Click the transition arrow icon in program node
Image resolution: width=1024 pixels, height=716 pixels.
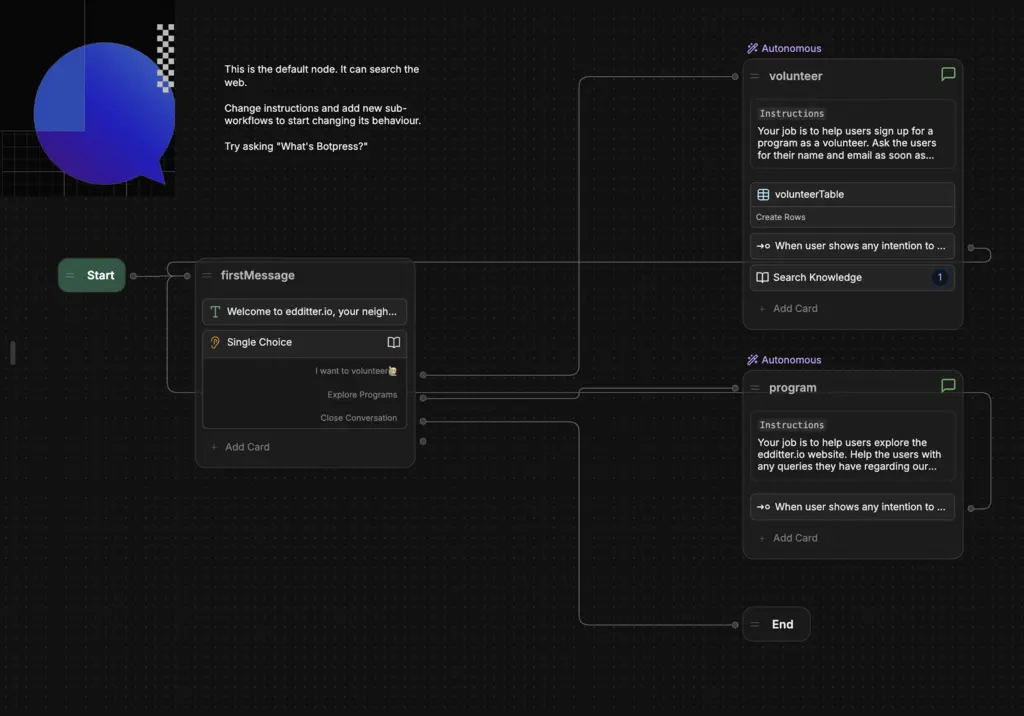point(763,507)
